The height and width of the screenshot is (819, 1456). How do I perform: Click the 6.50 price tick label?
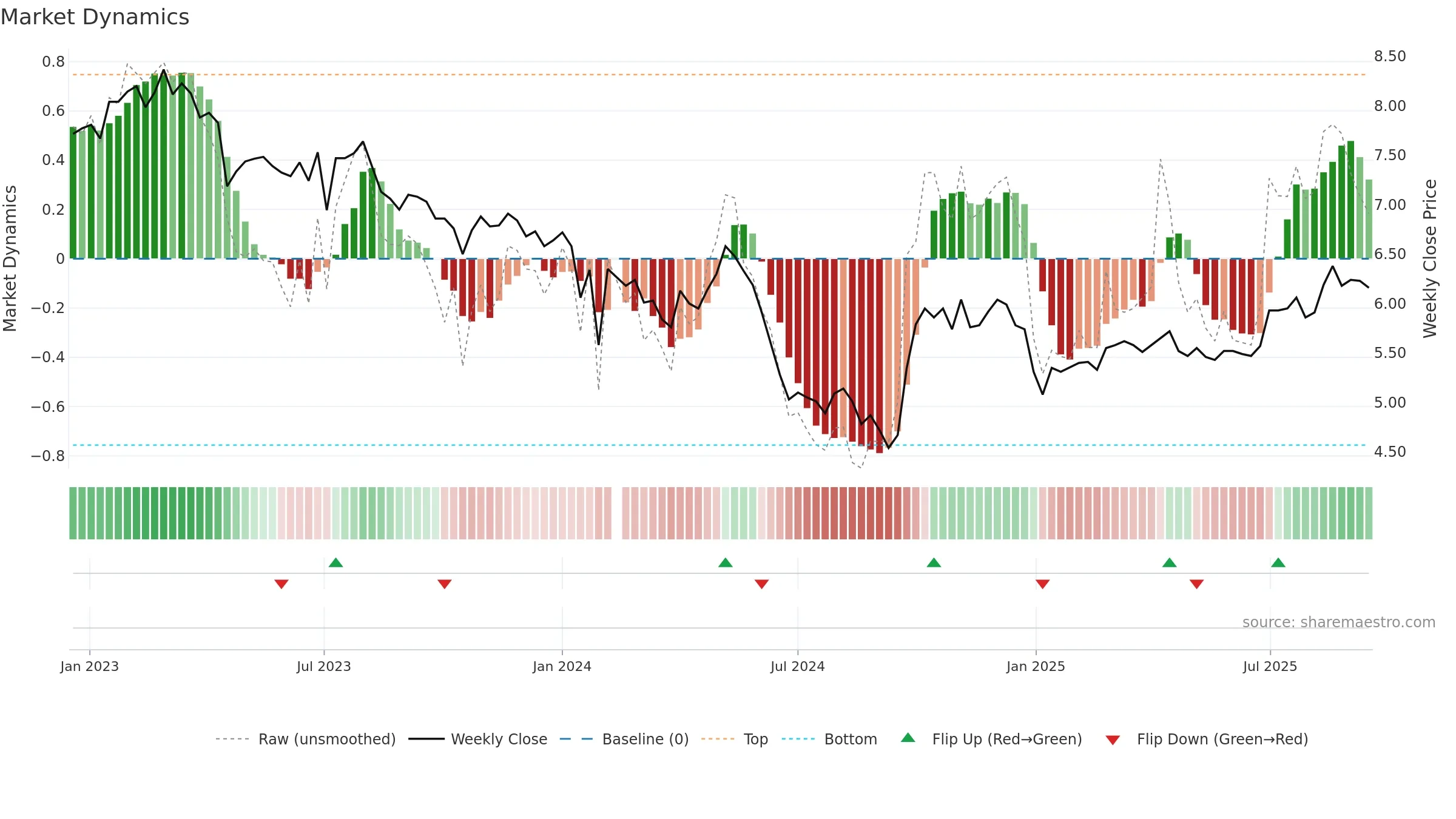click(1390, 254)
